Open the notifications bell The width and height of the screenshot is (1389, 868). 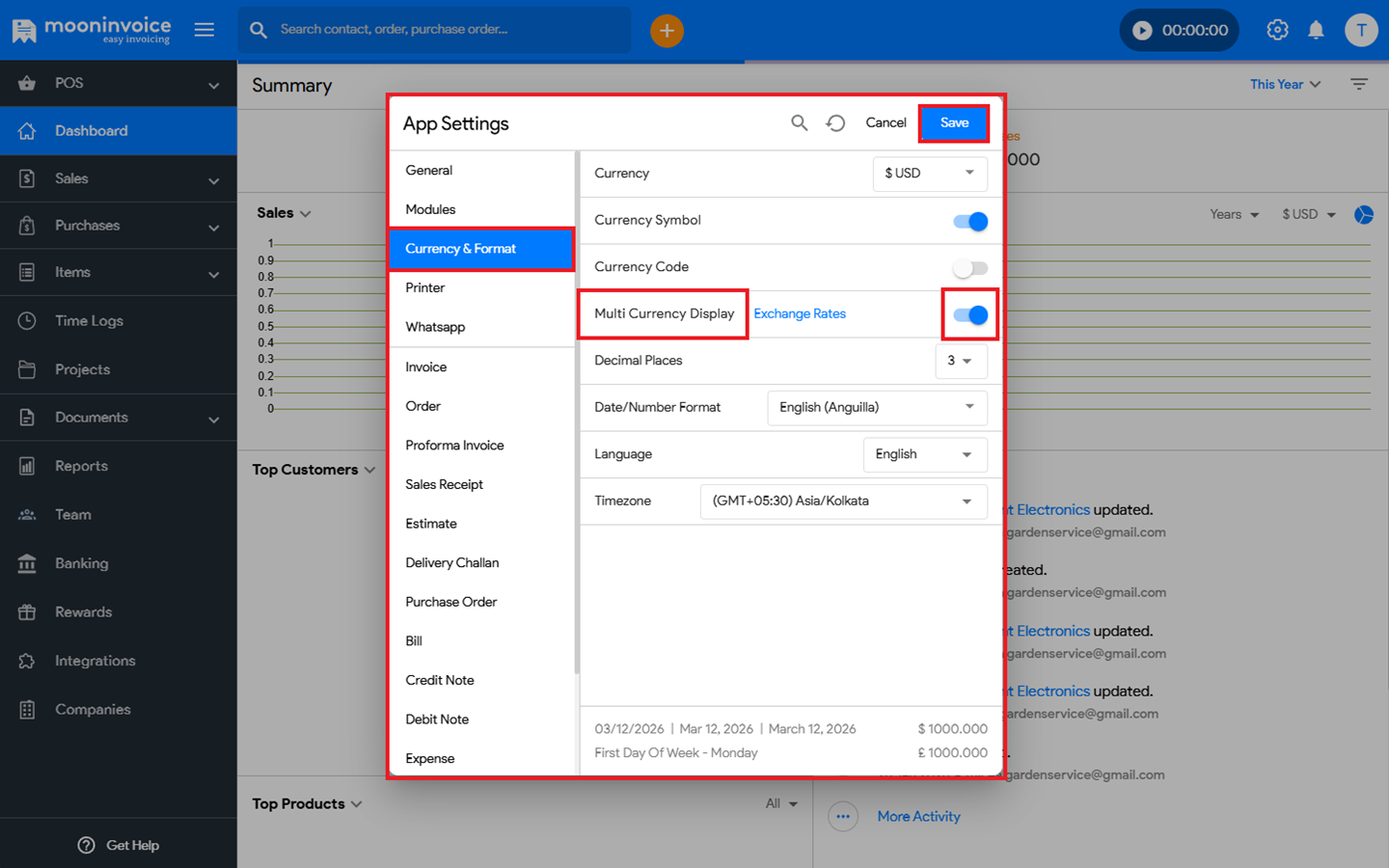pos(1316,31)
